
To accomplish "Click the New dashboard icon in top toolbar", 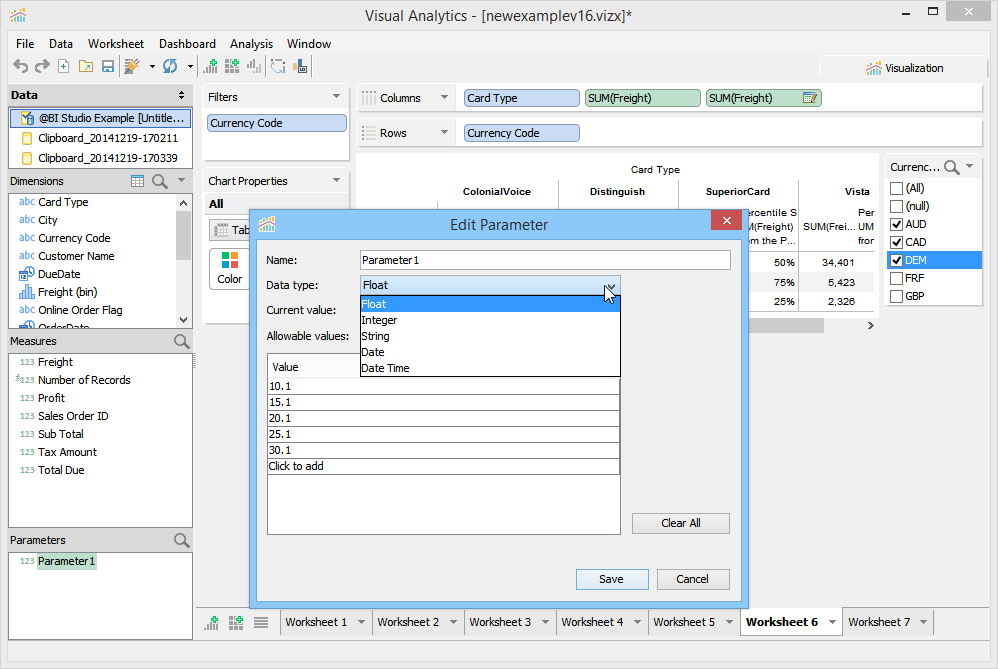I will click(x=233, y=66).
